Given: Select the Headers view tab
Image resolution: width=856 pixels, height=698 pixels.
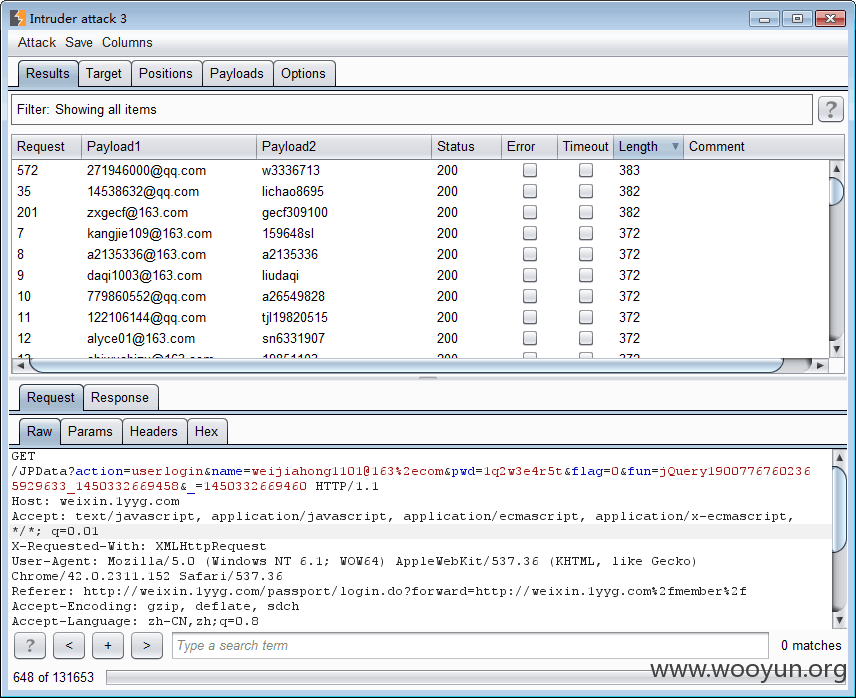Looking at the screenshot, I should (154, 432).
